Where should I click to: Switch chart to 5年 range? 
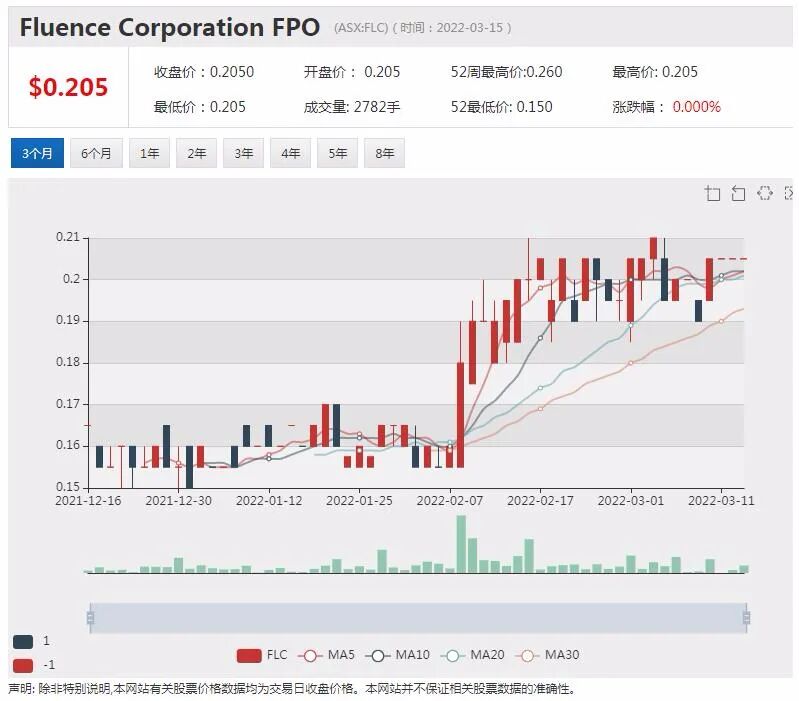pyautogui.click(x=337, y=153)
